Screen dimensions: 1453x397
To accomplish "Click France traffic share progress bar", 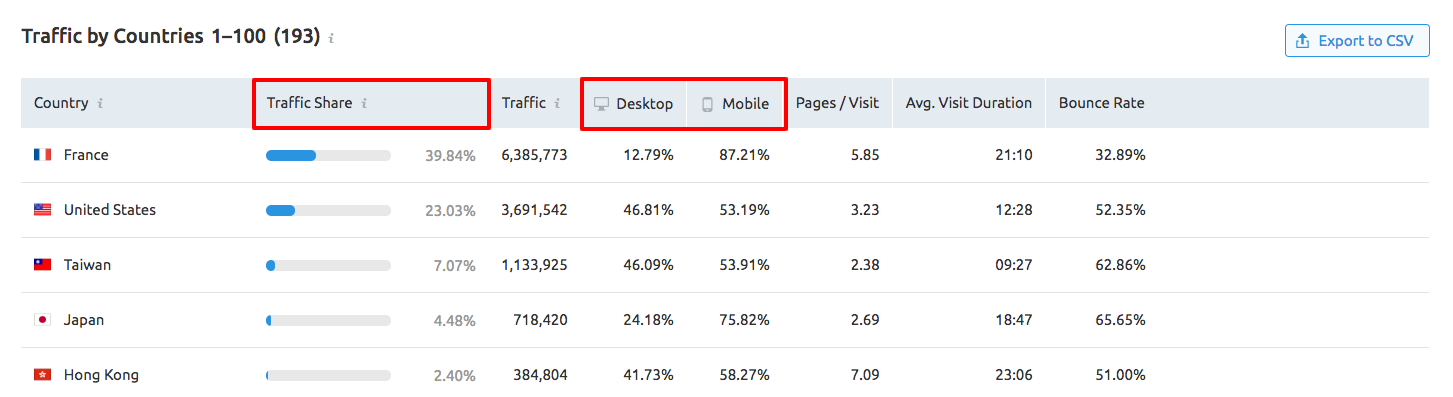I will 328,155.
